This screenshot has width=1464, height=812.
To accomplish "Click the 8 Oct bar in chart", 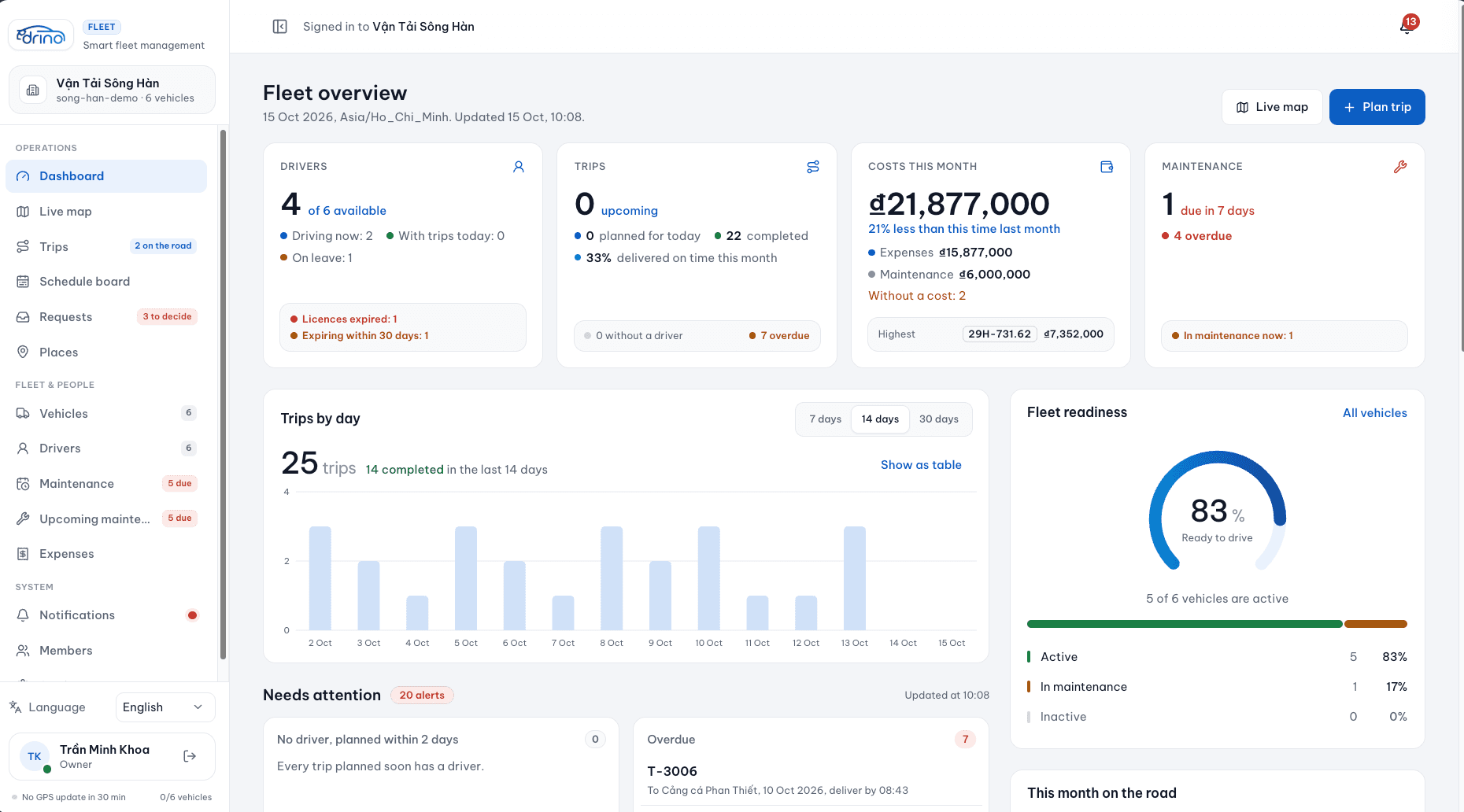I will coord(612,578).
